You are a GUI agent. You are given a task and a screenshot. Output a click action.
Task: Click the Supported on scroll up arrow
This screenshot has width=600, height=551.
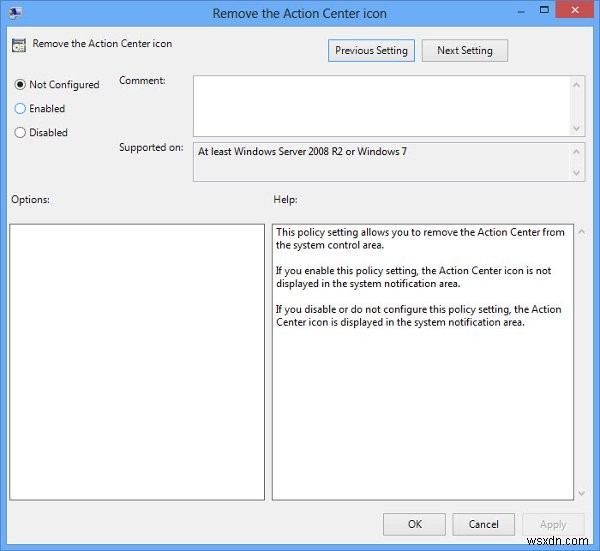(x=577, y=152)
